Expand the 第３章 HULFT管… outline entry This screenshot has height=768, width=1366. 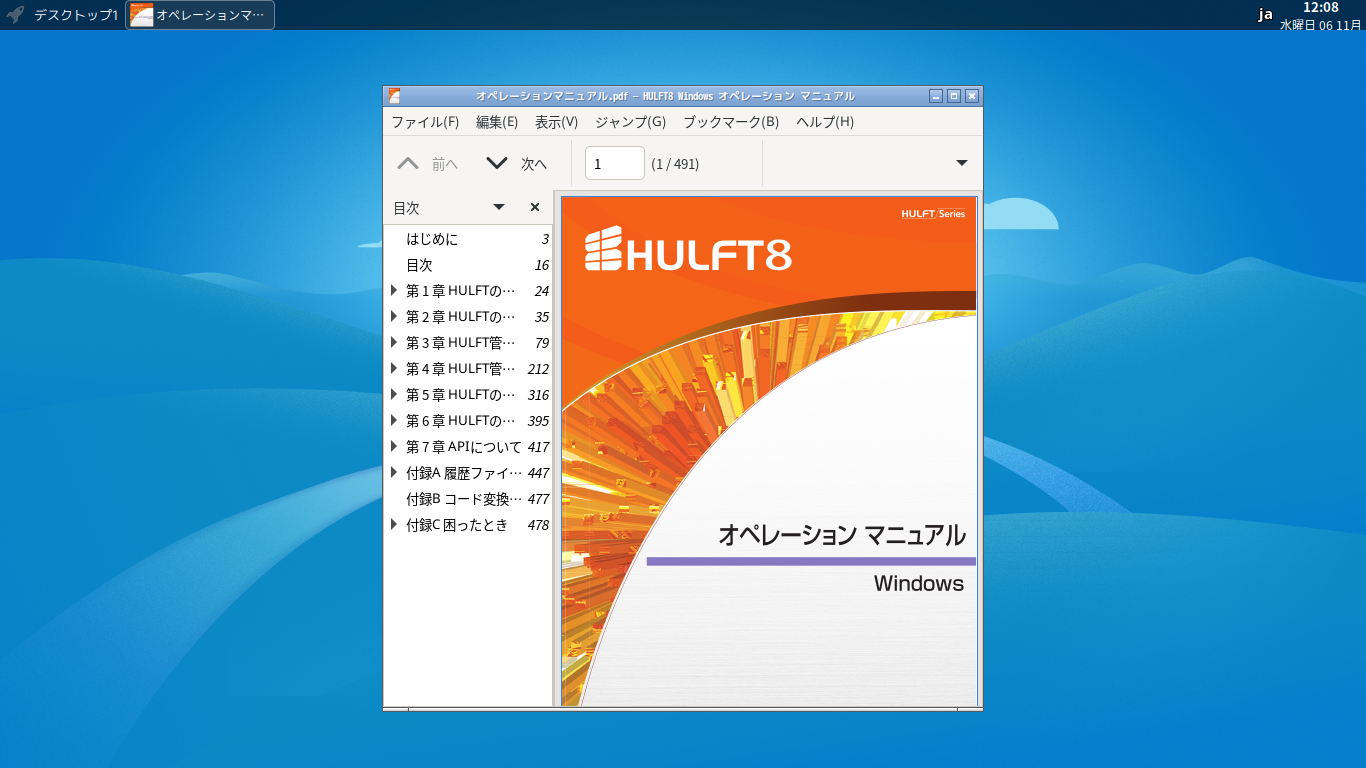click(394, 343)
